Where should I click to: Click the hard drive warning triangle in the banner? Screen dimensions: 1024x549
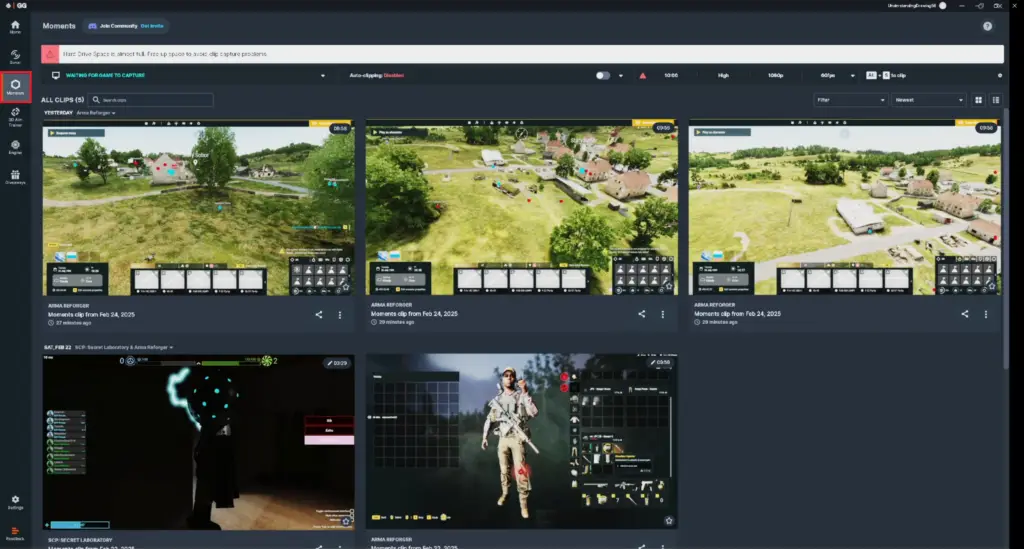tap(50, 54)
